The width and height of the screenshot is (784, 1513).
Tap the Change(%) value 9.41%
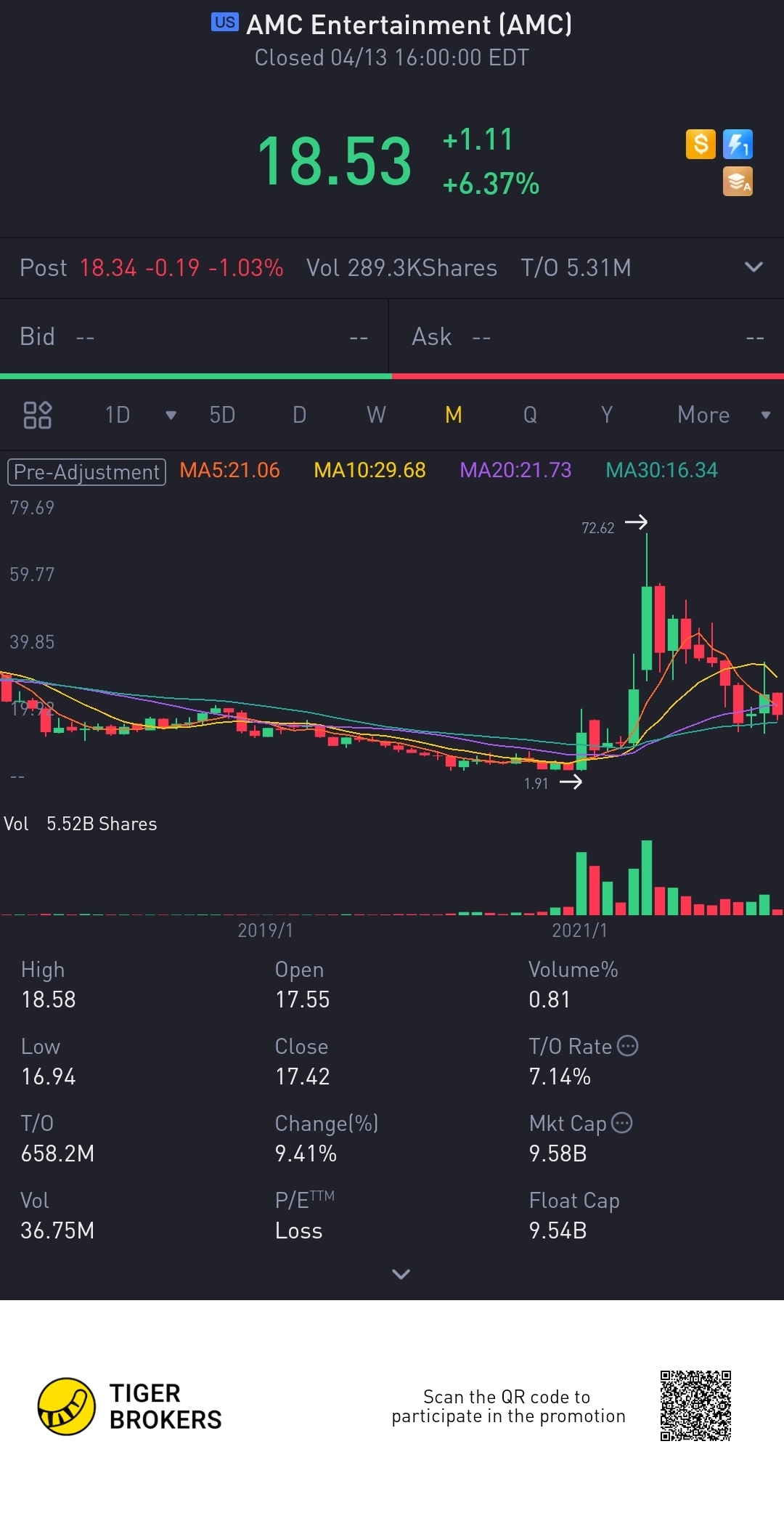(x=306, y=1154)
